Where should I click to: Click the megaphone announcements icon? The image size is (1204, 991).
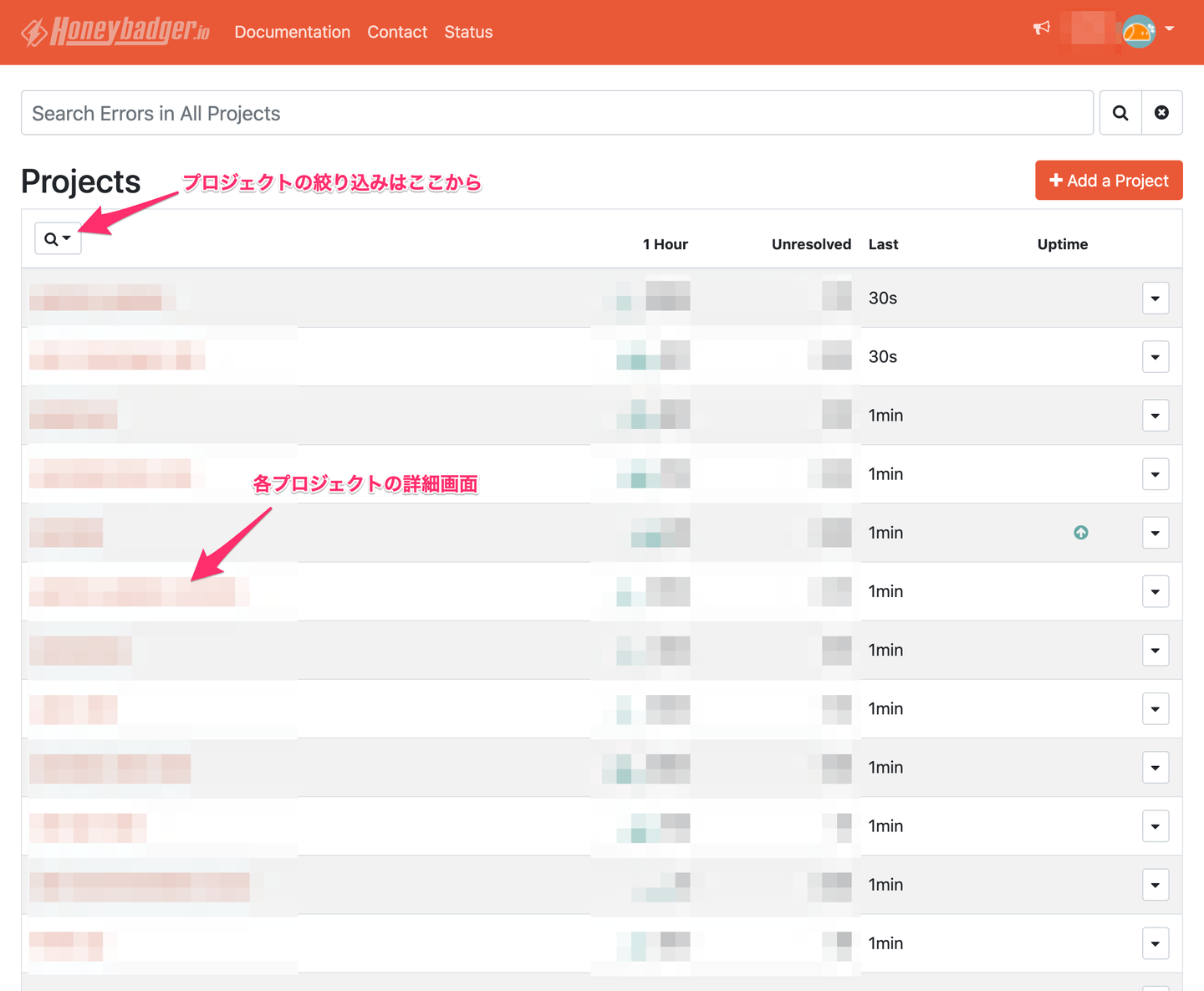pos(1041,28)
